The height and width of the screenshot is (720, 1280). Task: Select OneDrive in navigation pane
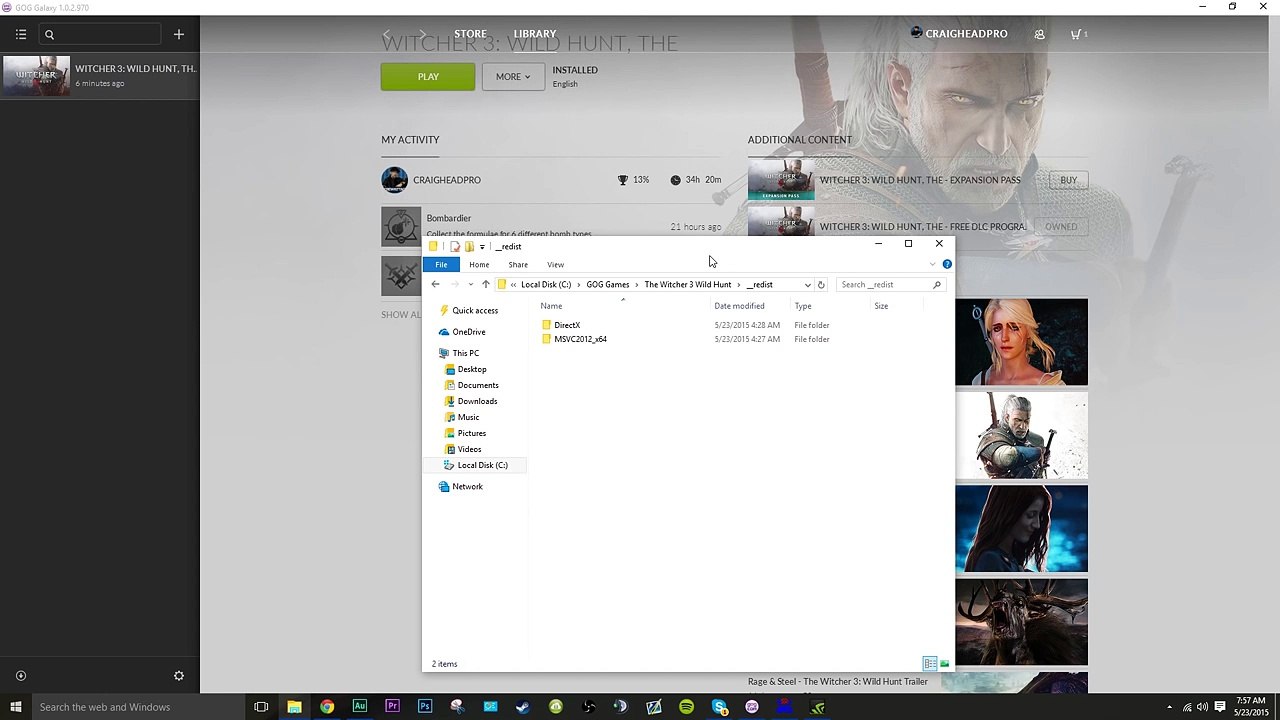coord(468,332)
